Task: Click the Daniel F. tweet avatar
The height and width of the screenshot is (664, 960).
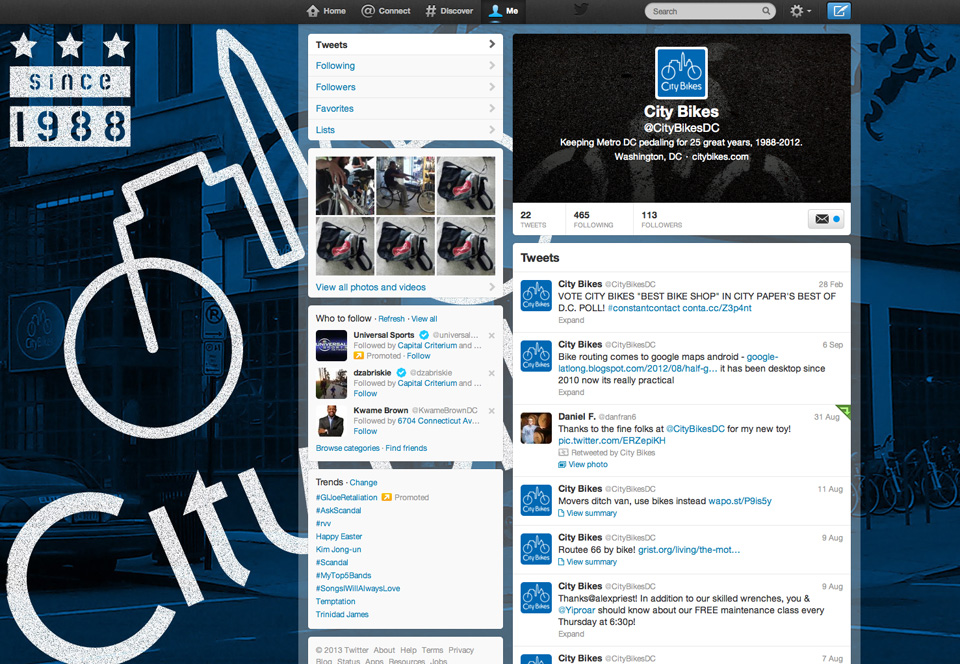Action: coord(536,428)
